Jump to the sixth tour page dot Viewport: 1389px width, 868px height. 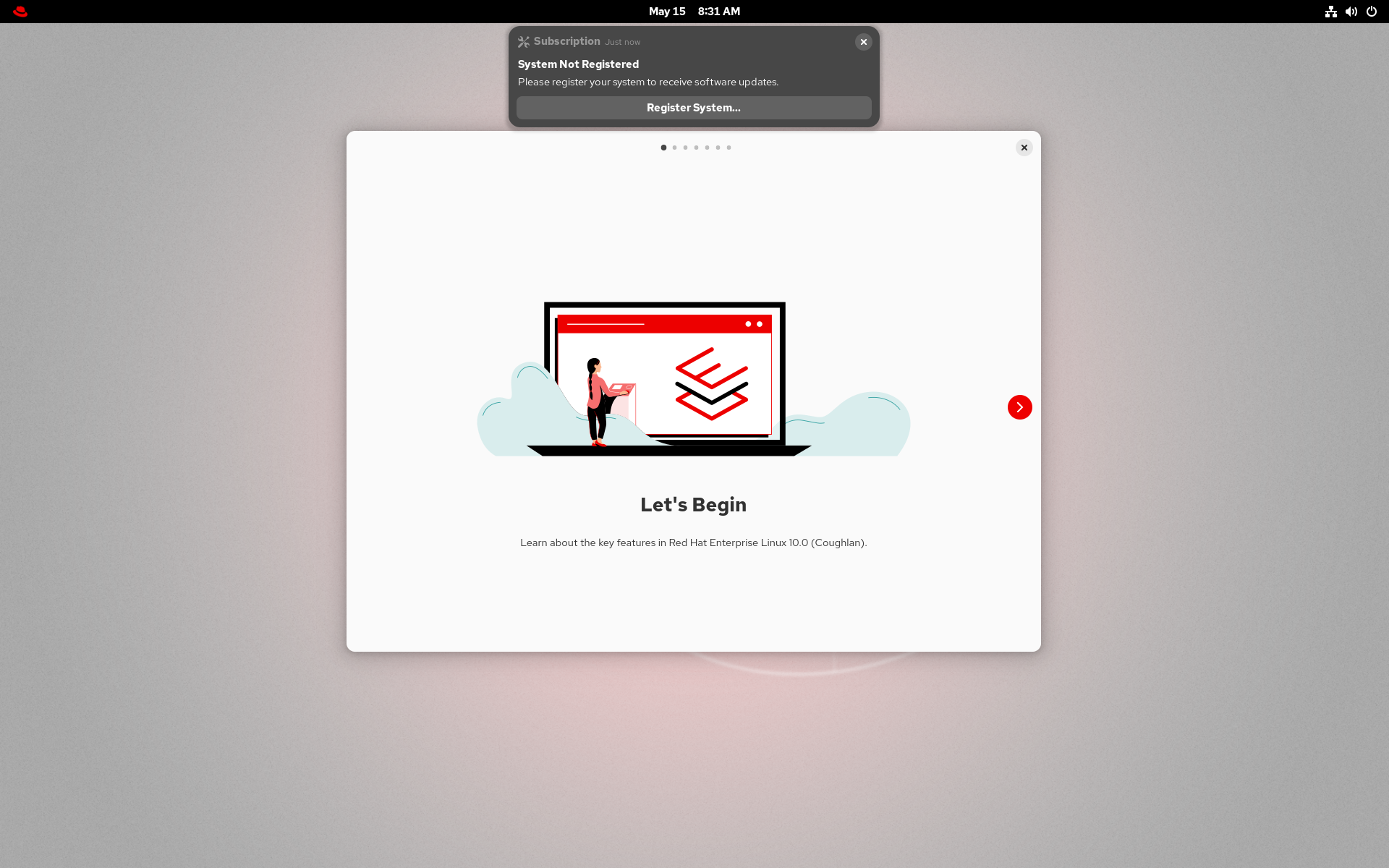[x=718, y=148]
